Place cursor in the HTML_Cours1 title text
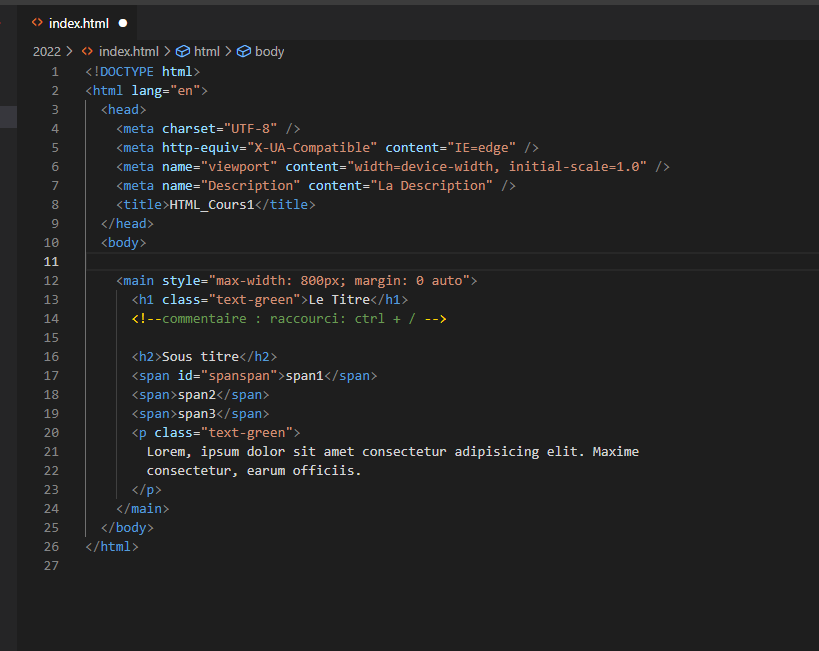Image resolution: width=819 pixels, height=651 pixels. (x=212, y=204)
